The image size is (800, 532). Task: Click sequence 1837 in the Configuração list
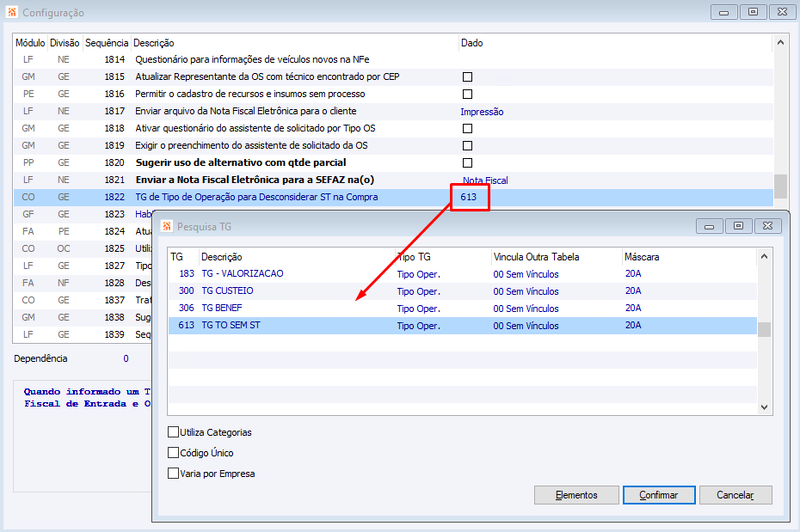(114, 300)
